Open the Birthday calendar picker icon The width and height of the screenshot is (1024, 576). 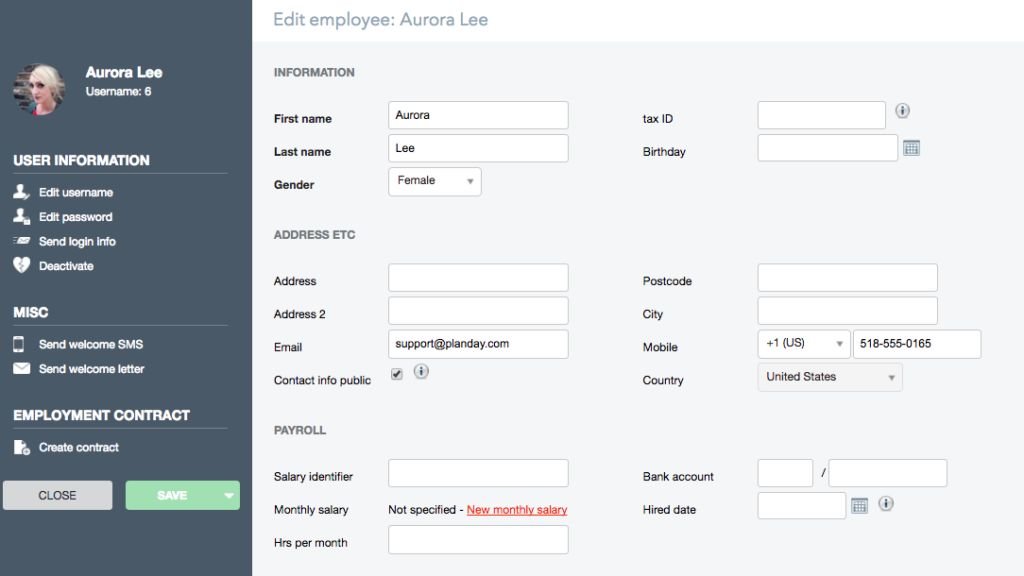pos(911,148)
